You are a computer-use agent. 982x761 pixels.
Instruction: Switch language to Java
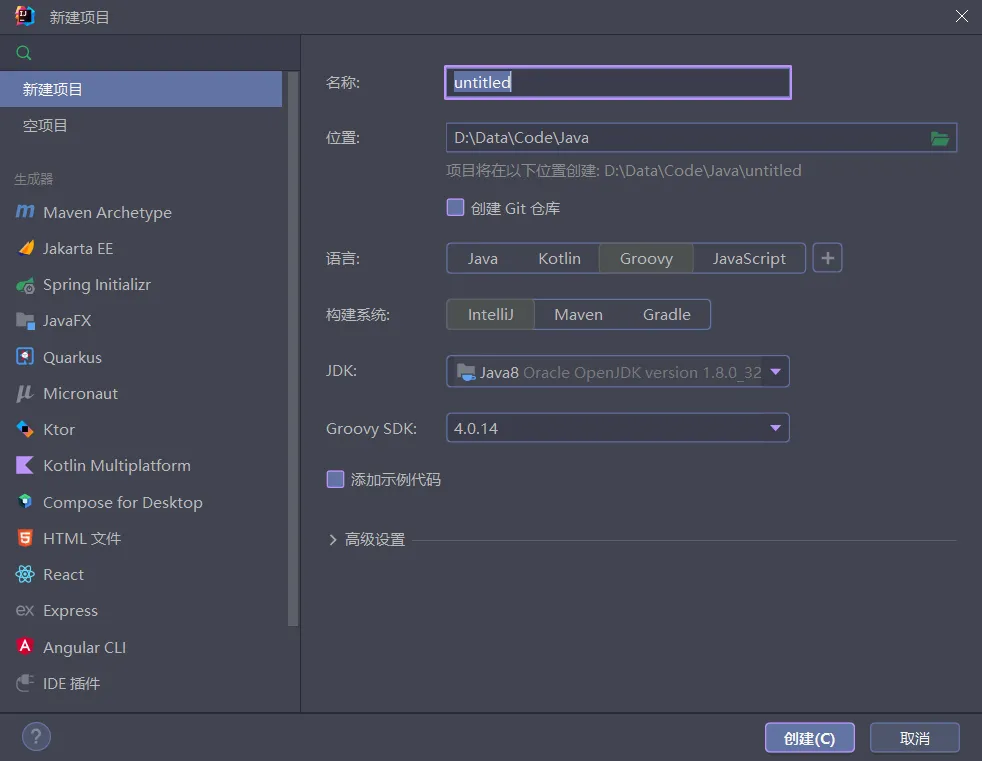[483, 259]
